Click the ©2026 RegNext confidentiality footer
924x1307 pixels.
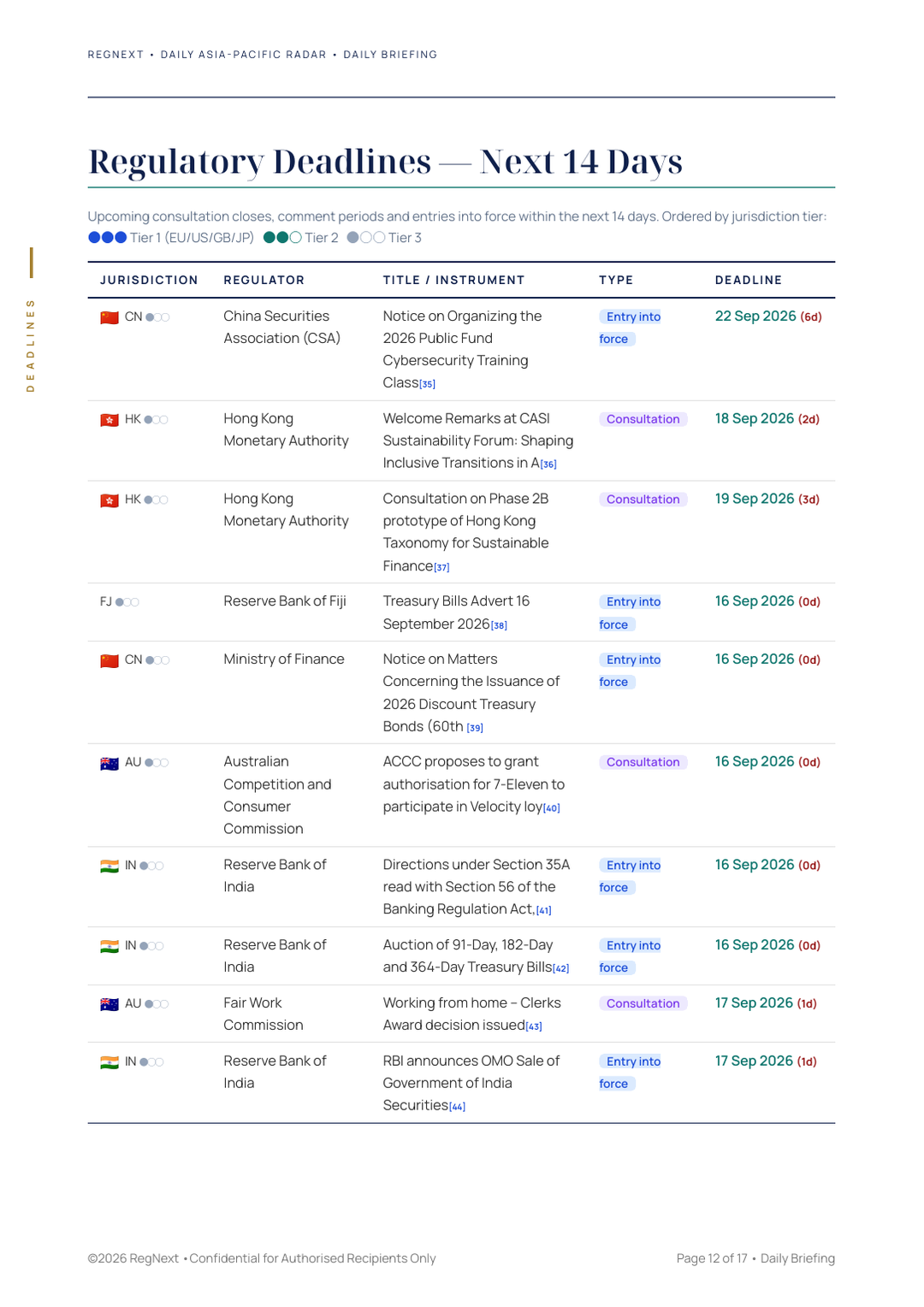coord(262,1259)
